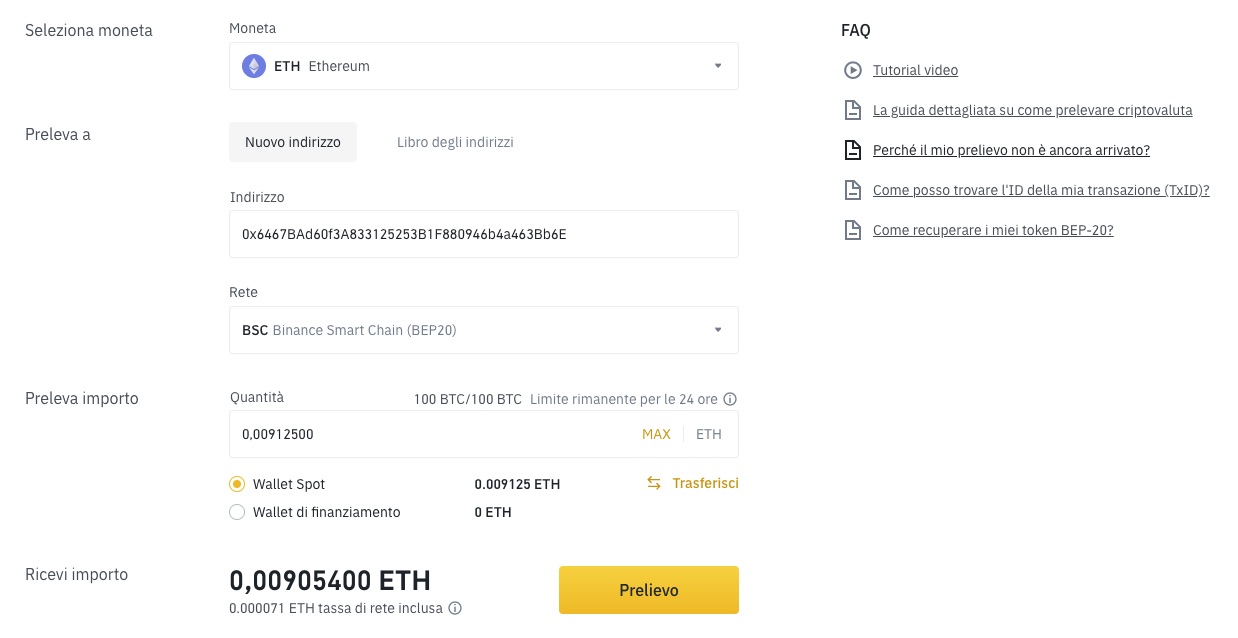The image size is (1238, 638).
Task: Click the transfer arrows icon next to Trasferisci
Action: coord(654,483)
